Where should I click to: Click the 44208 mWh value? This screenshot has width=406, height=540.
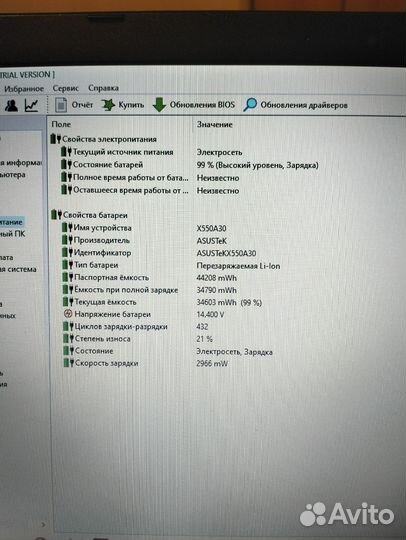pos(217,278)
